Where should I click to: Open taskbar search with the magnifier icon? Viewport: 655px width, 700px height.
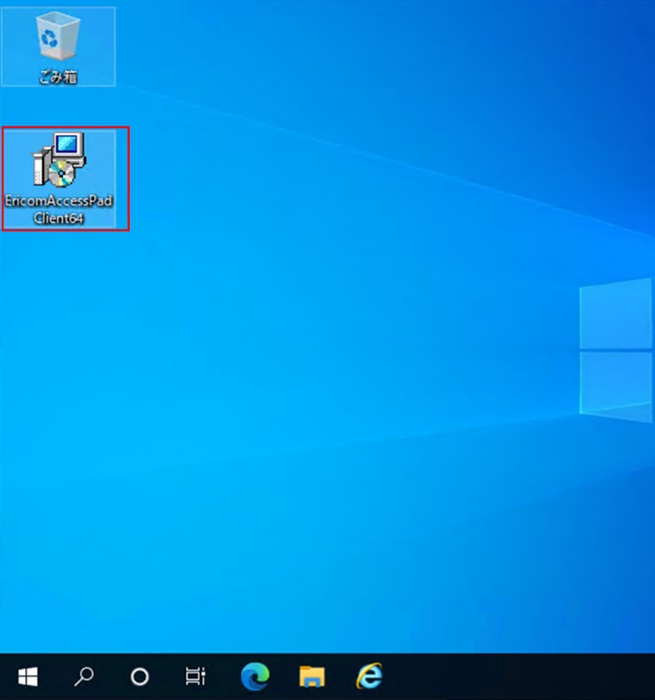point(84,677)
